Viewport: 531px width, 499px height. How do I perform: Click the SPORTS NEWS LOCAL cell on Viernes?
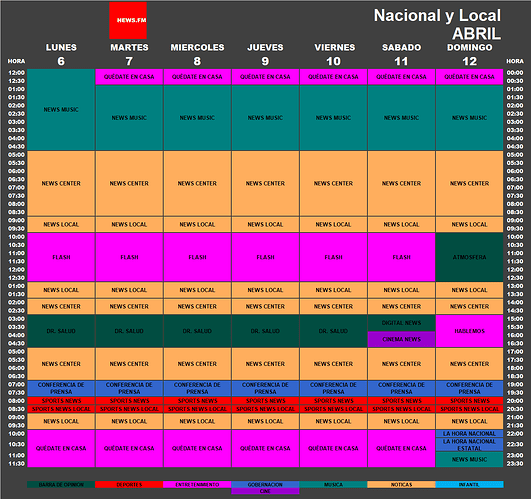[333, 409]
